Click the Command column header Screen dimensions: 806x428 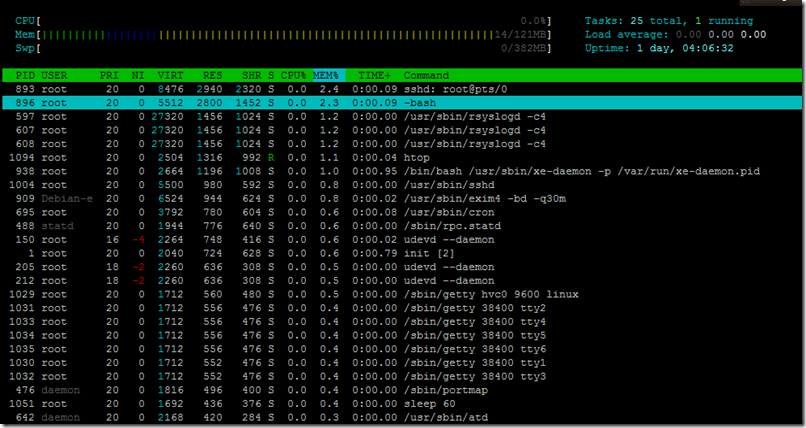click(426, 76)
